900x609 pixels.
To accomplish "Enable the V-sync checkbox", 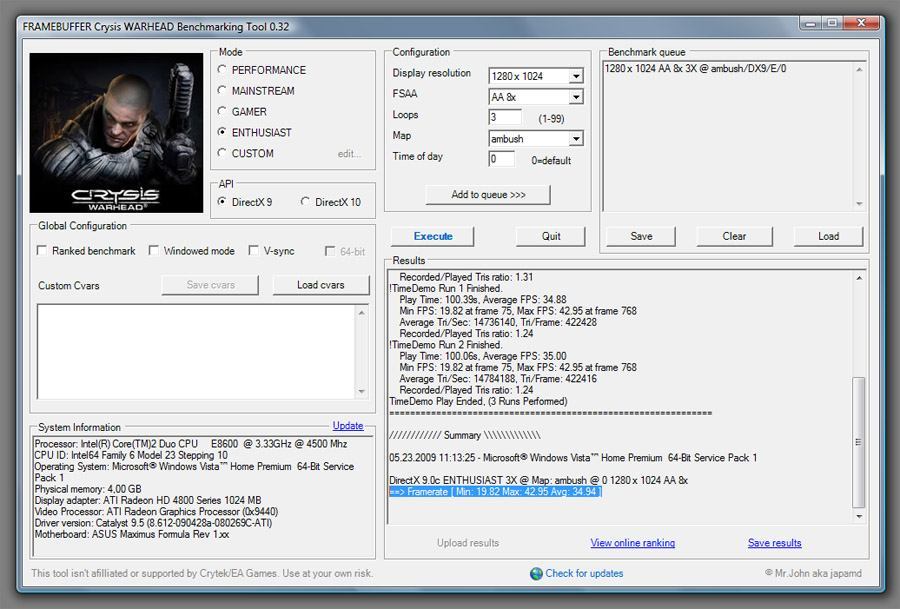I will (253, 250).
